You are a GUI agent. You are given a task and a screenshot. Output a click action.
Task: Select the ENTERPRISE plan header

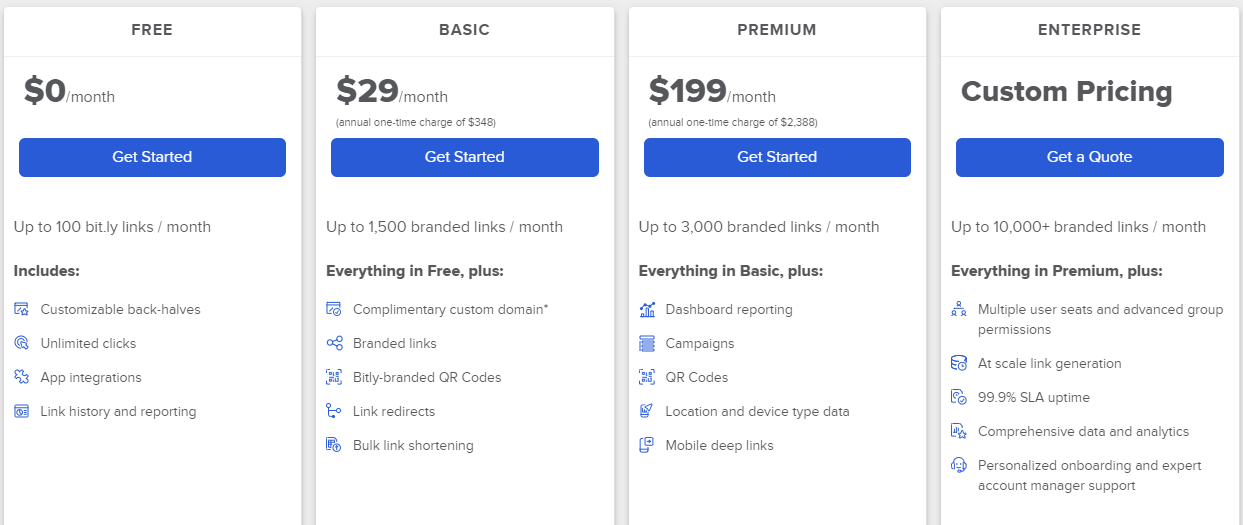point(1090,30)
